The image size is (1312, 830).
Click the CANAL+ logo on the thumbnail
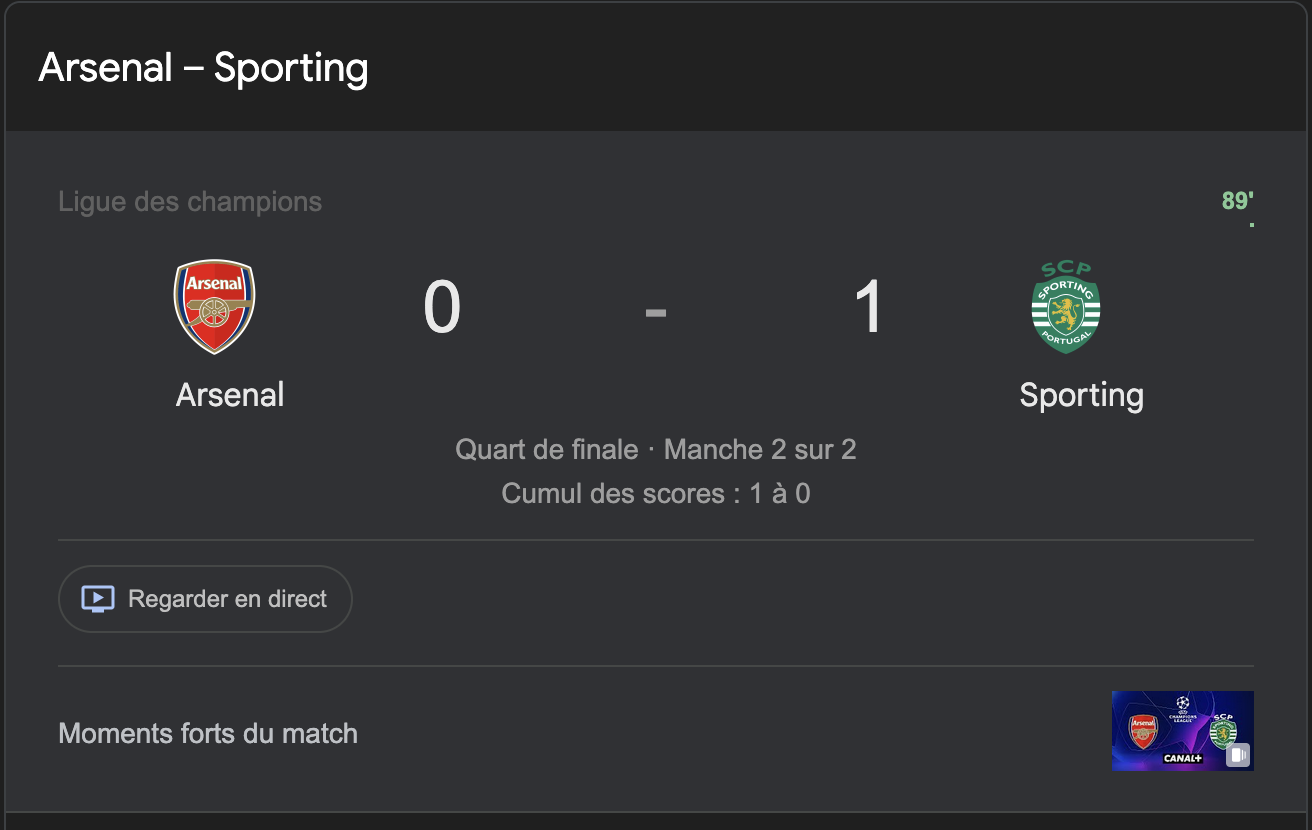1181,759
